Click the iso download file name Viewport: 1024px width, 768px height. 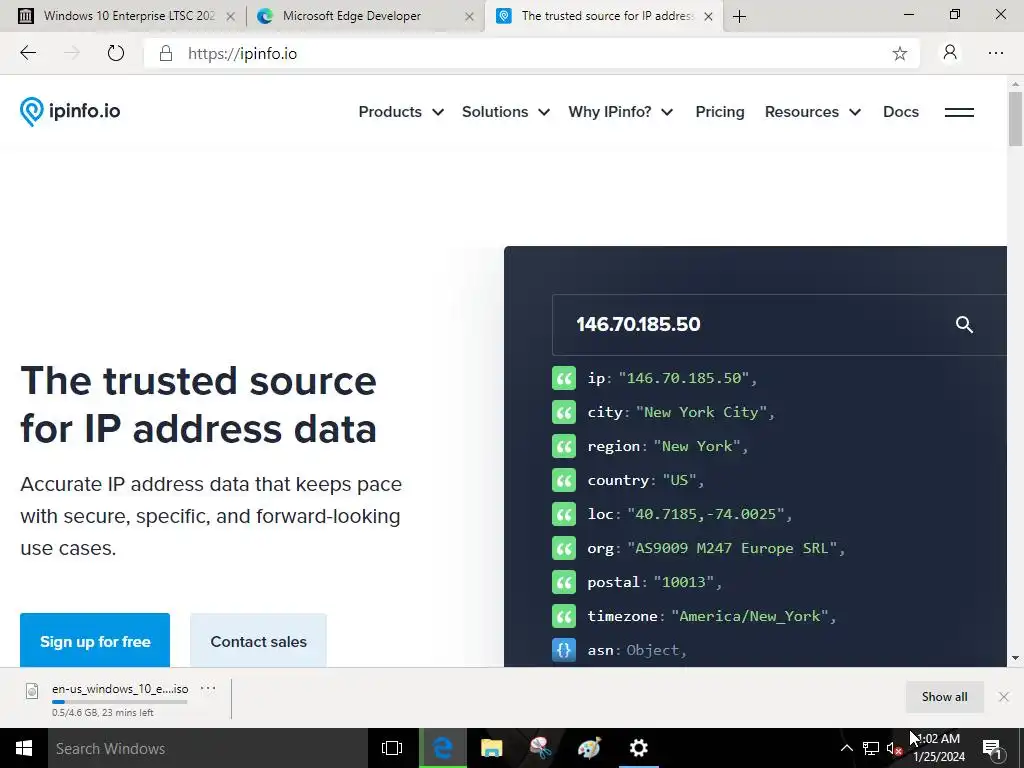pos(120,688)
